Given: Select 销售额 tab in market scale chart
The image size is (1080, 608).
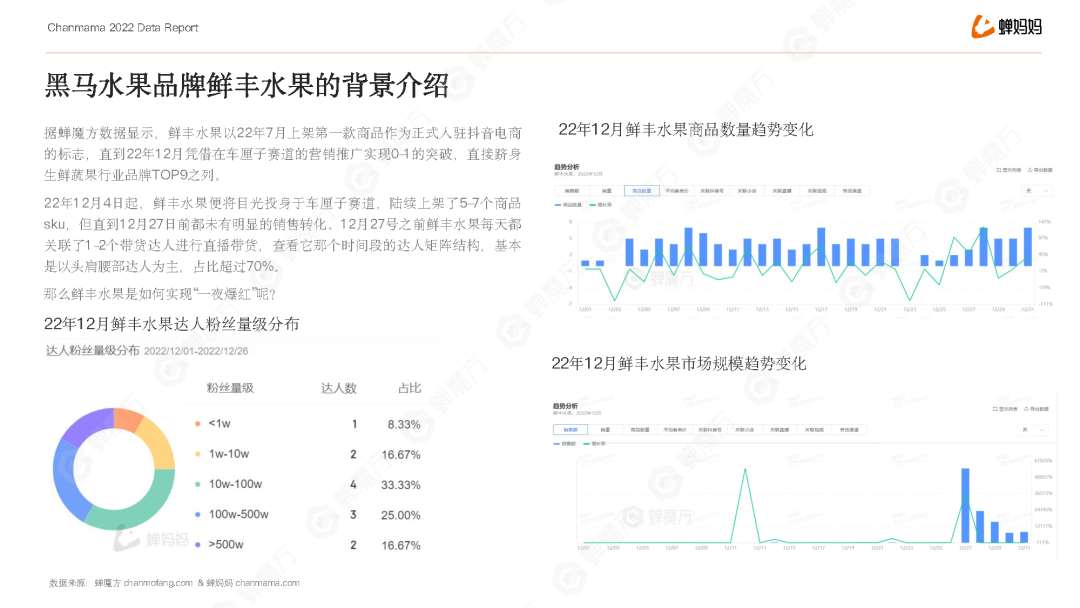Looking at the screenshot, I should click(570, 430).
